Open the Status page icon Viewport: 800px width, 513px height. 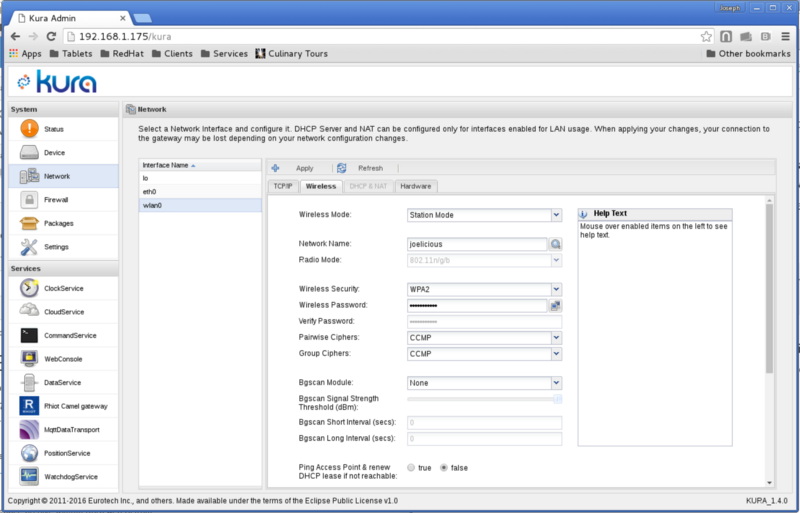[29, 129]
